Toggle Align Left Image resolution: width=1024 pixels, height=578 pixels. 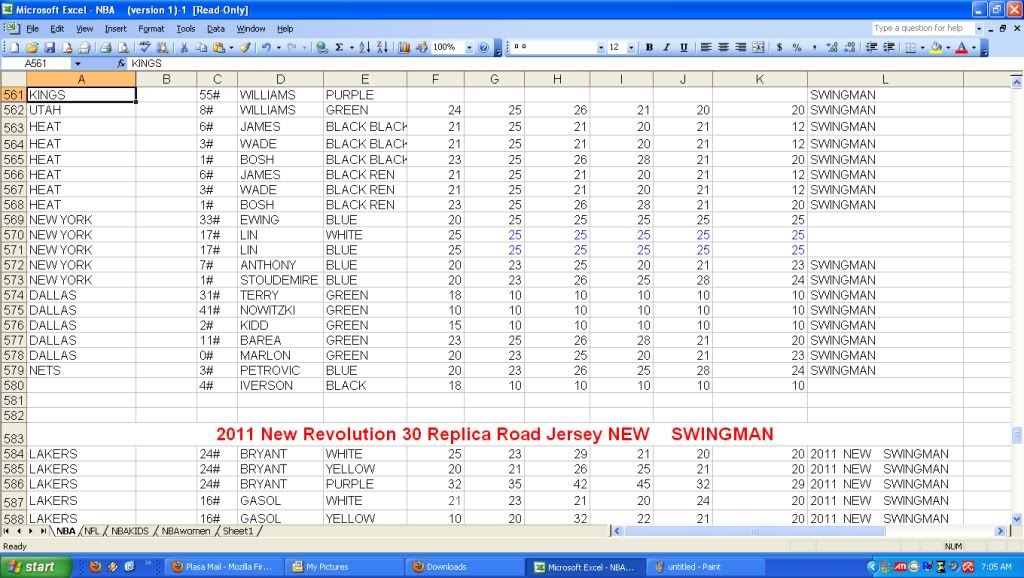coord(706,48)
